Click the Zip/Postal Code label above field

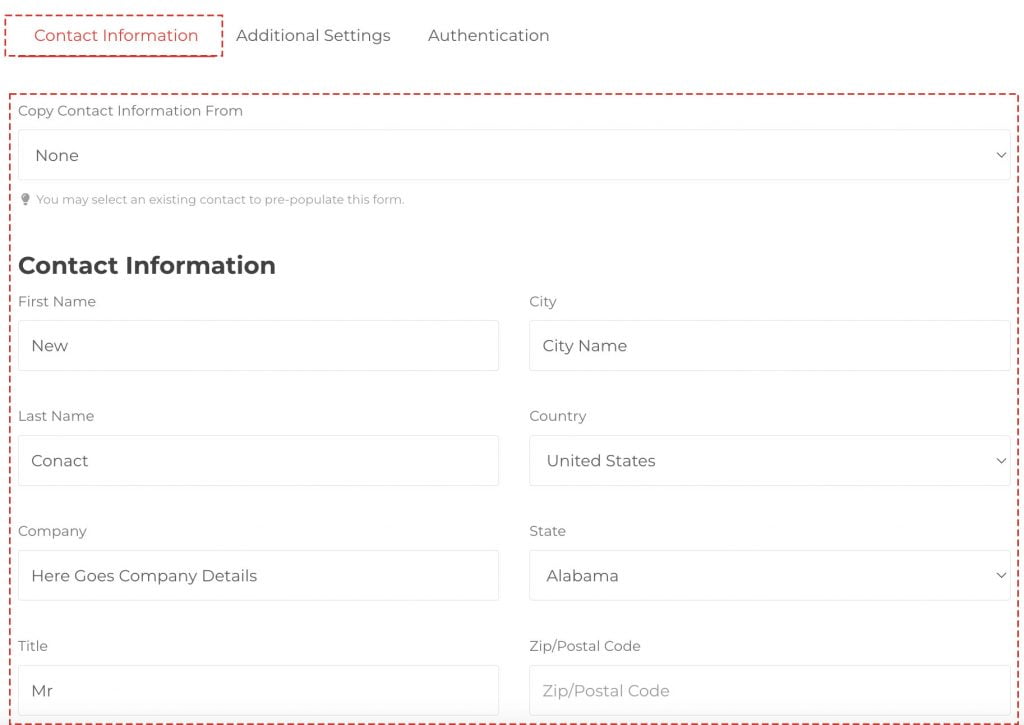click(584, 646)
